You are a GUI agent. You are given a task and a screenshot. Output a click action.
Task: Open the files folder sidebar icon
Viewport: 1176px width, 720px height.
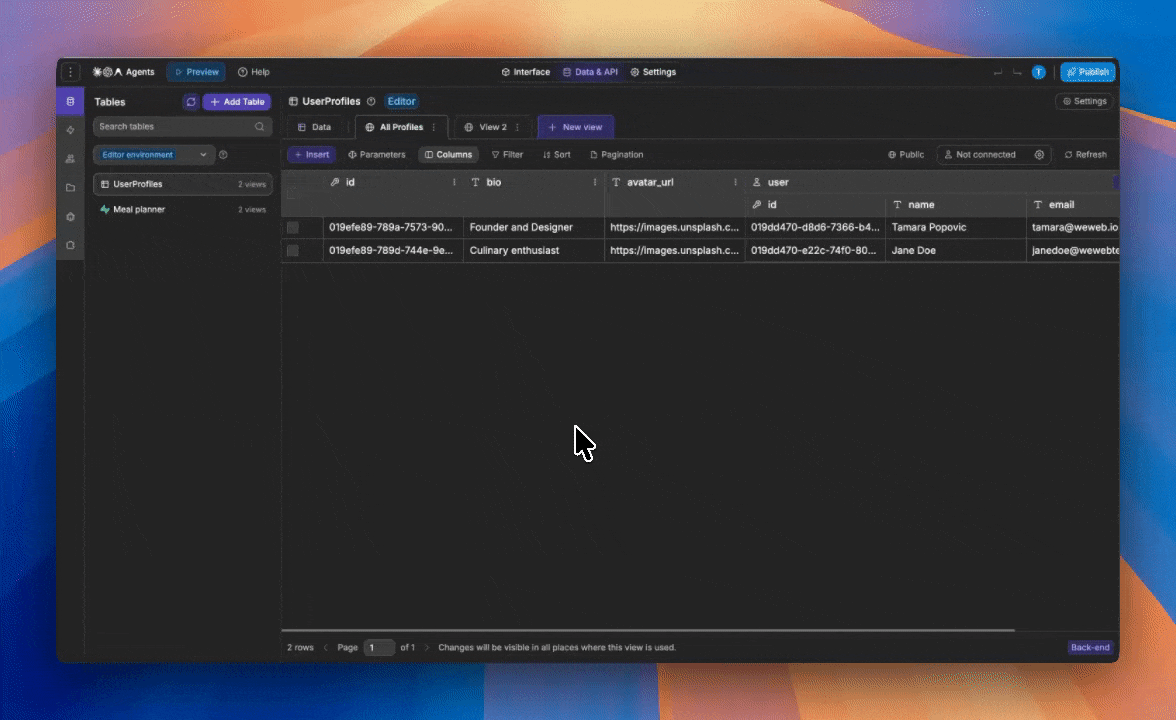point(70,188)
